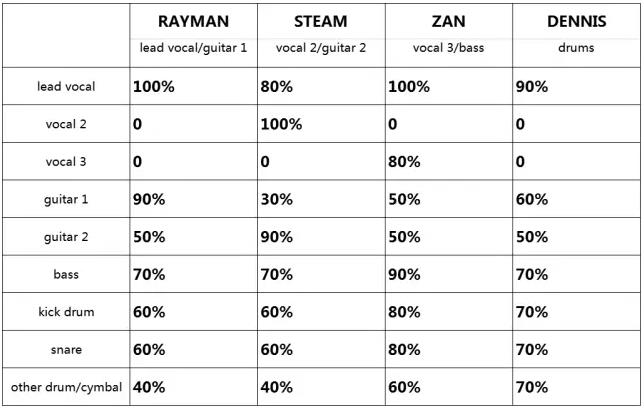Image resolution: width=644 pixels, height=409 pixels.
Task: Click the ZAN column header
Action: [x=447, y=22]
